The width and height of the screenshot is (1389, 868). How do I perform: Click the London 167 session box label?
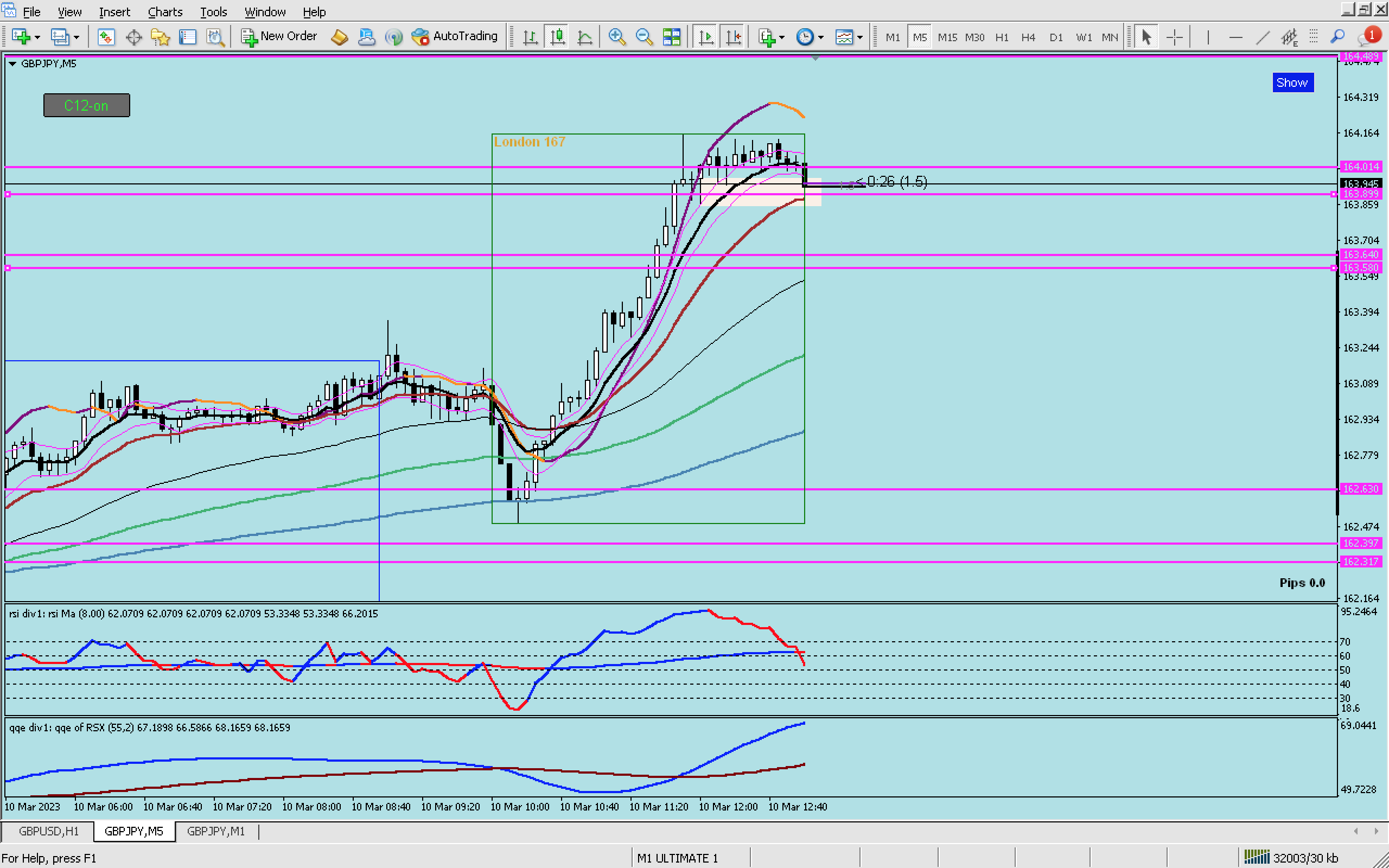(529, 142)
